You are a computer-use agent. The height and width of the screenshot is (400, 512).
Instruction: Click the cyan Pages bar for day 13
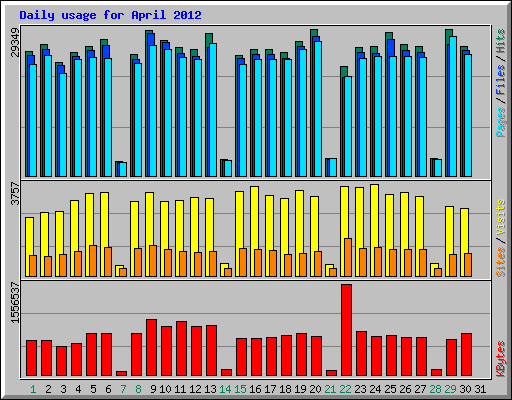(213, 110)
